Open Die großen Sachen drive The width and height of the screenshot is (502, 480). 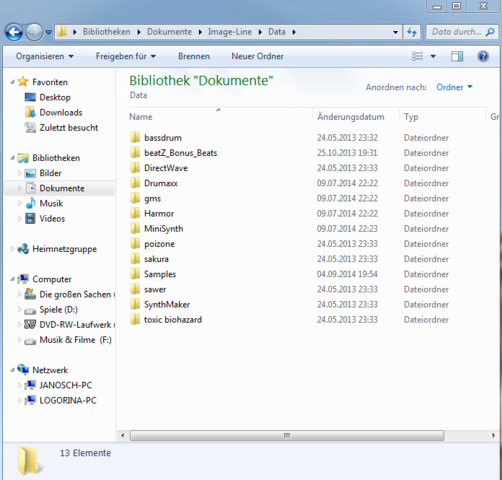tap(75, 294)
